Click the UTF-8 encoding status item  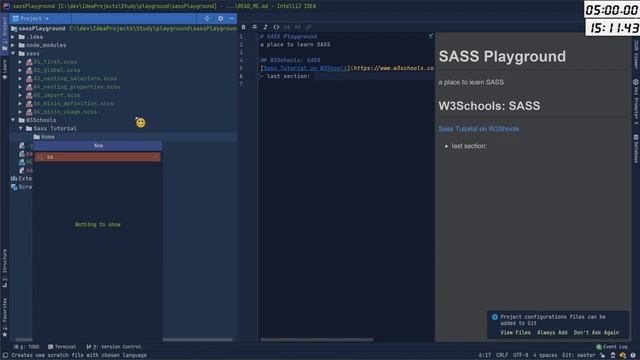tap(520, 356)
